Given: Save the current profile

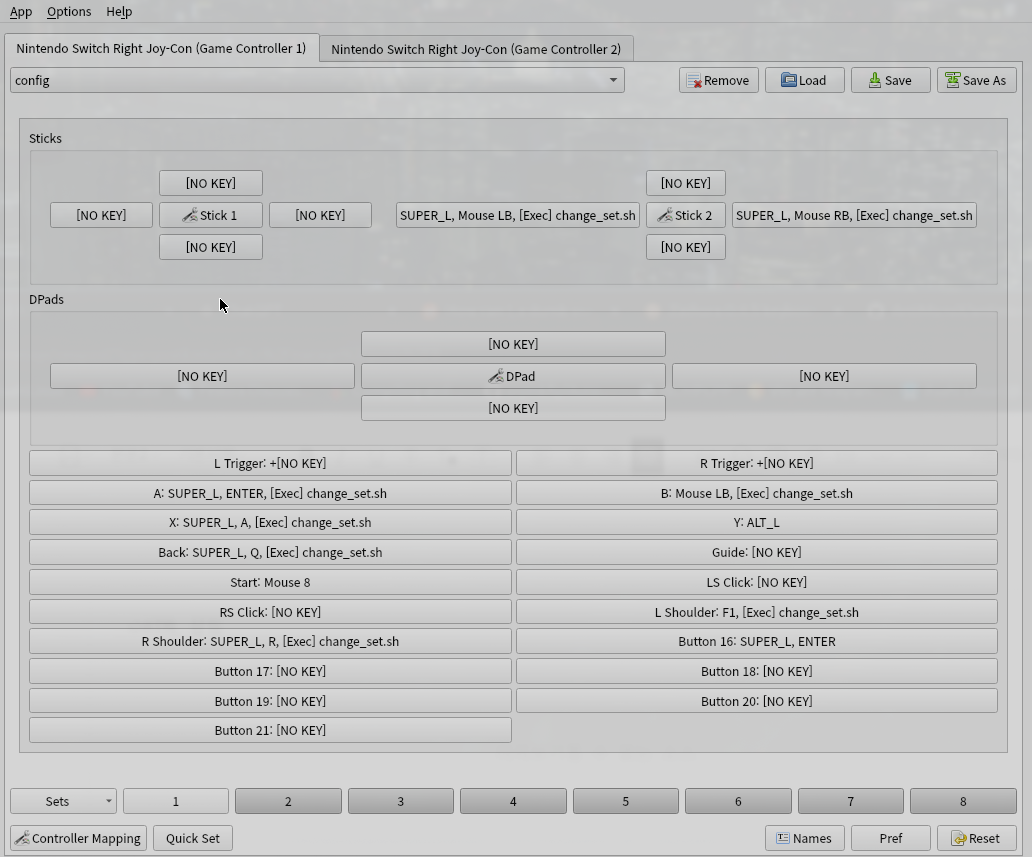Looking at the screenshot, I should click(x=890, y=80).
